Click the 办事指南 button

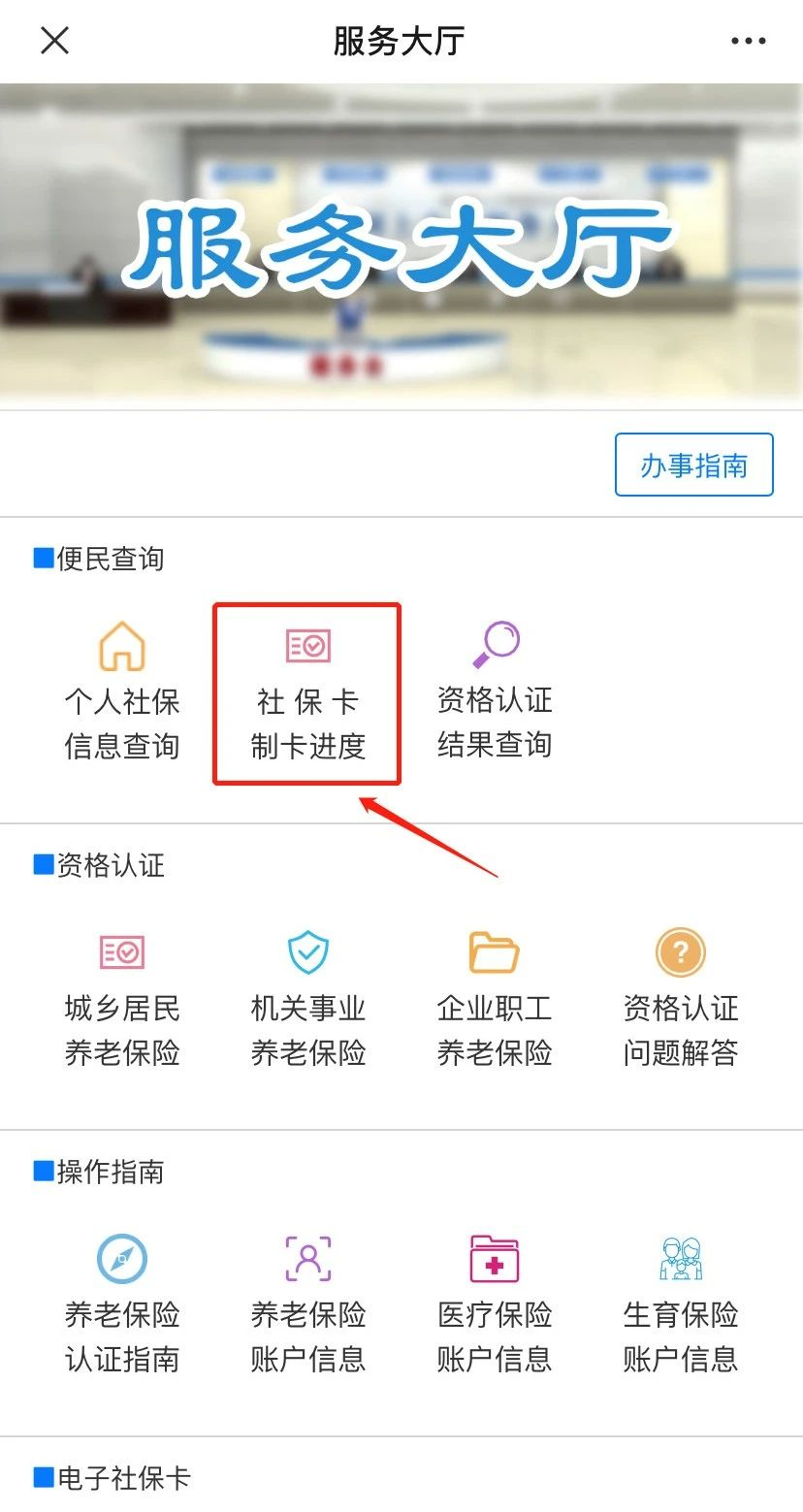coord(694,465)
